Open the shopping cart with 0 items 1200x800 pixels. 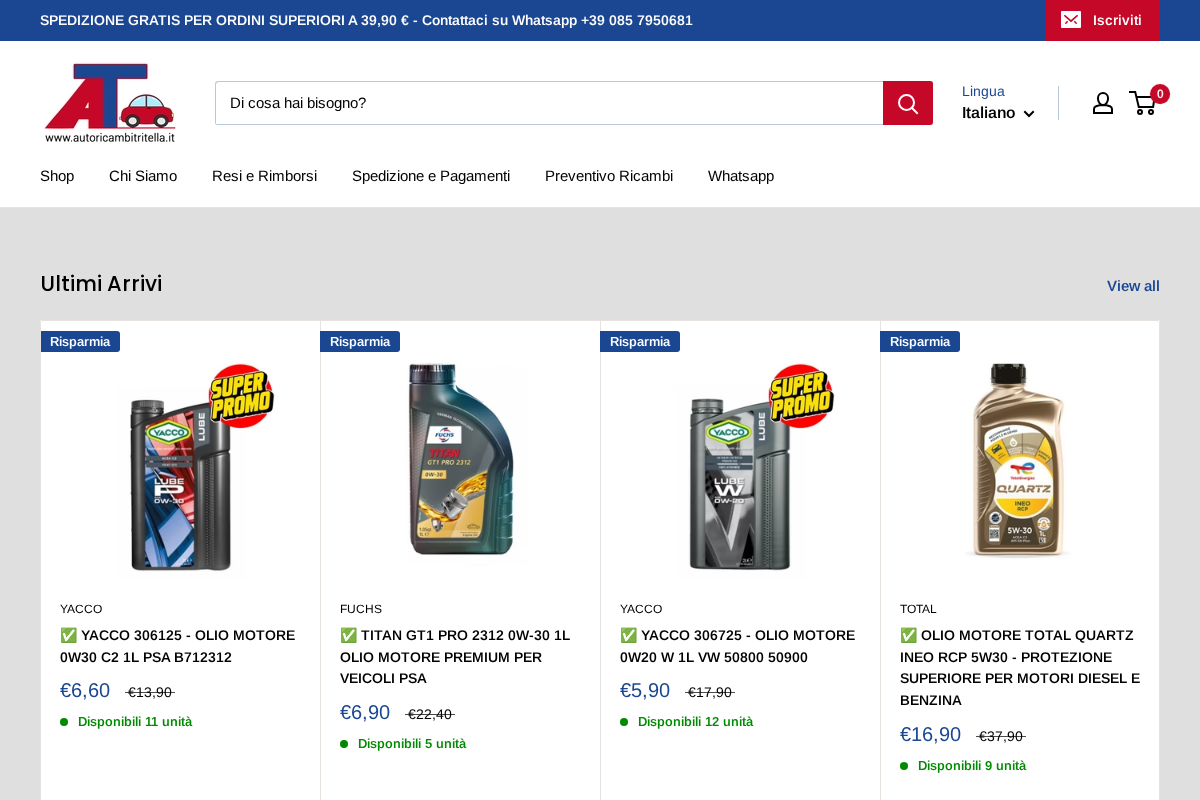click(1143, 102)
